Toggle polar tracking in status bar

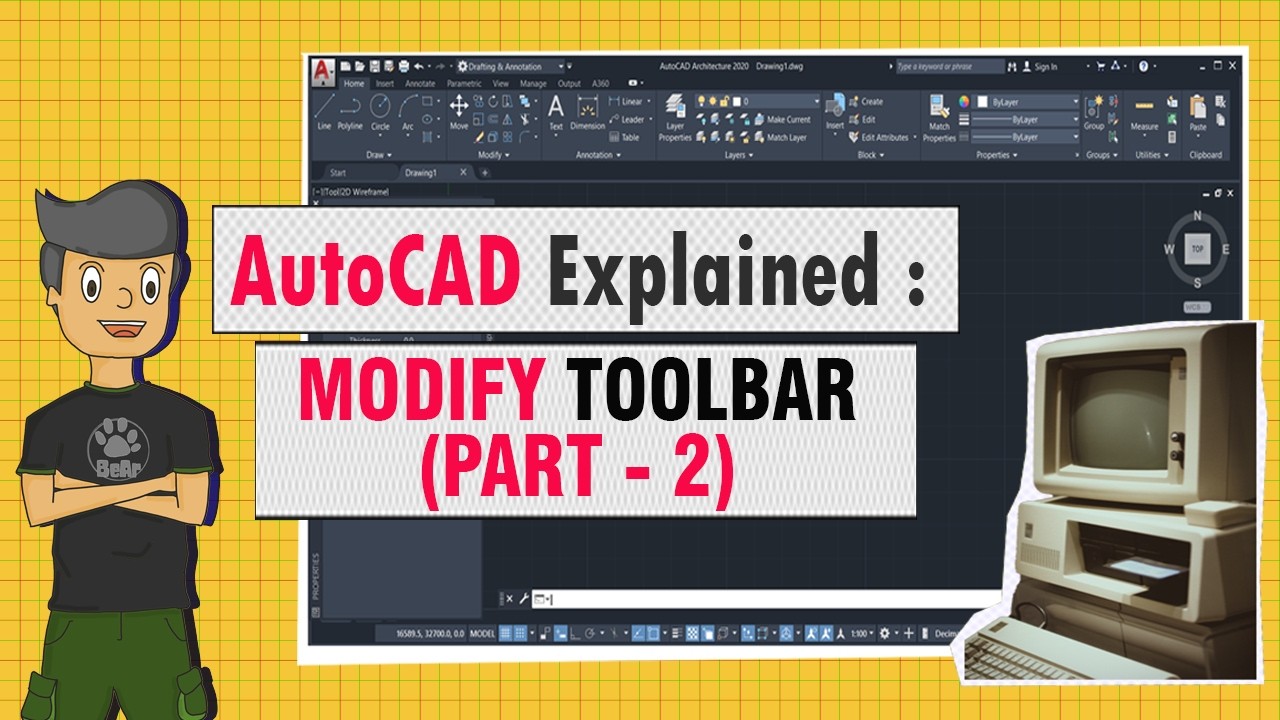tap(590, 633)
